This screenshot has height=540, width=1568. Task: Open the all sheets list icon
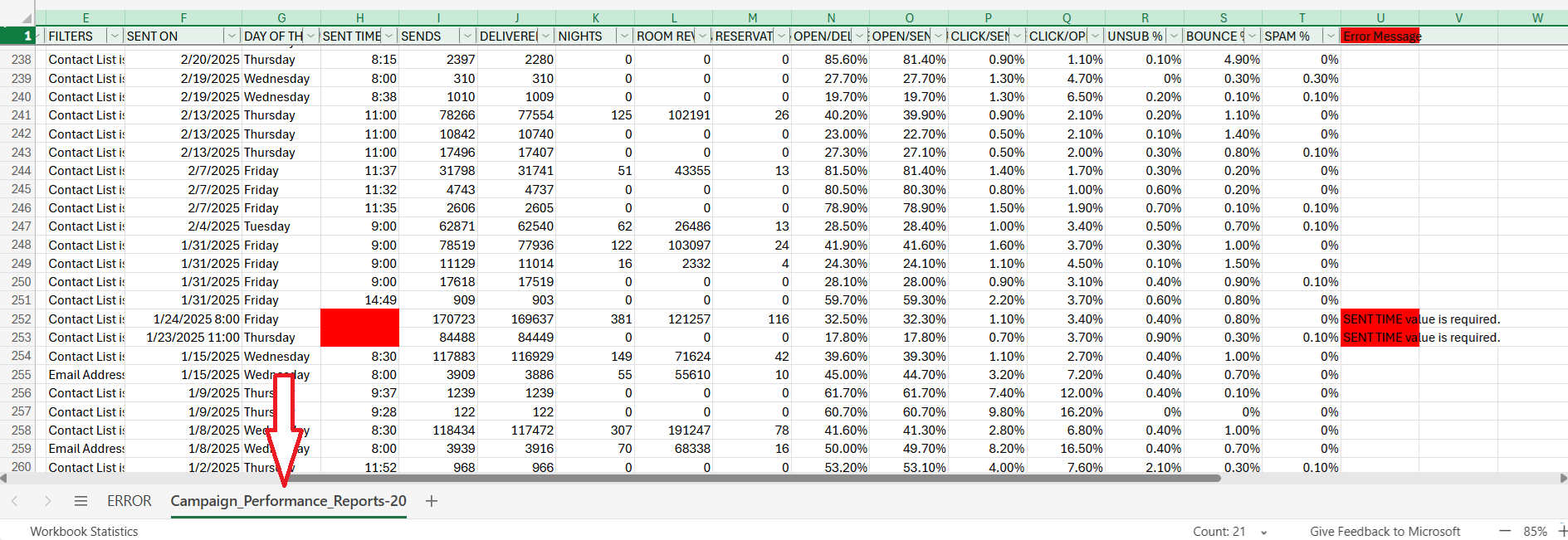tap(81, 501)
